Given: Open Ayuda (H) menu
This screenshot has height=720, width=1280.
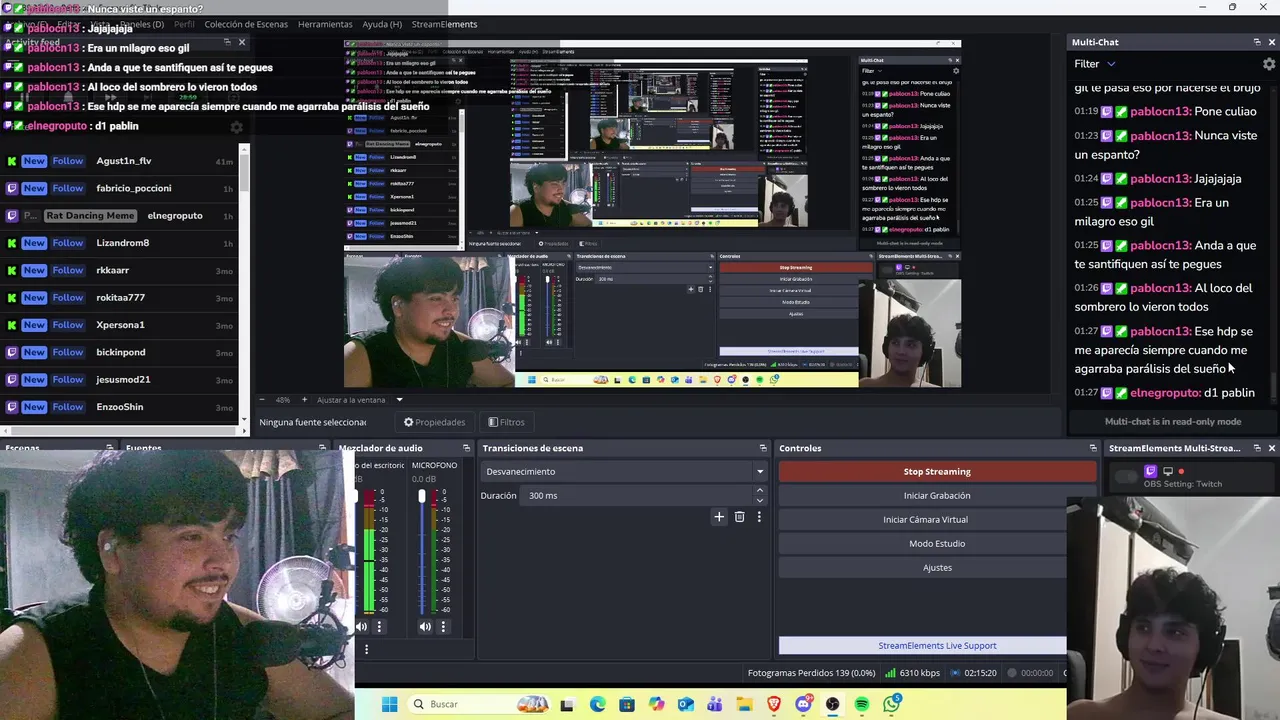Looking at the screenshot, I should 382,24.
